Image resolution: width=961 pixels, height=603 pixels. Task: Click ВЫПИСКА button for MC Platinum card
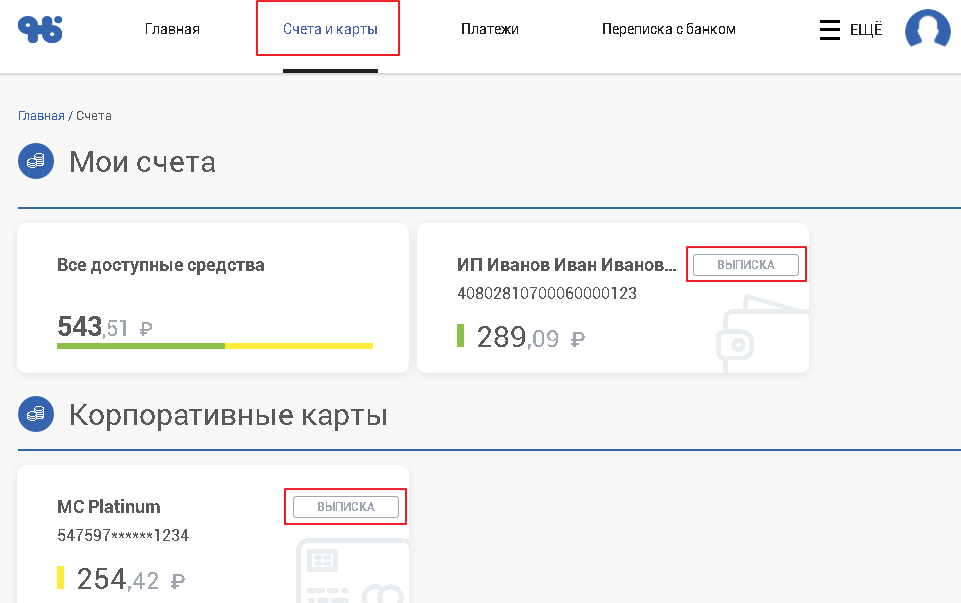tap(346, 507)
